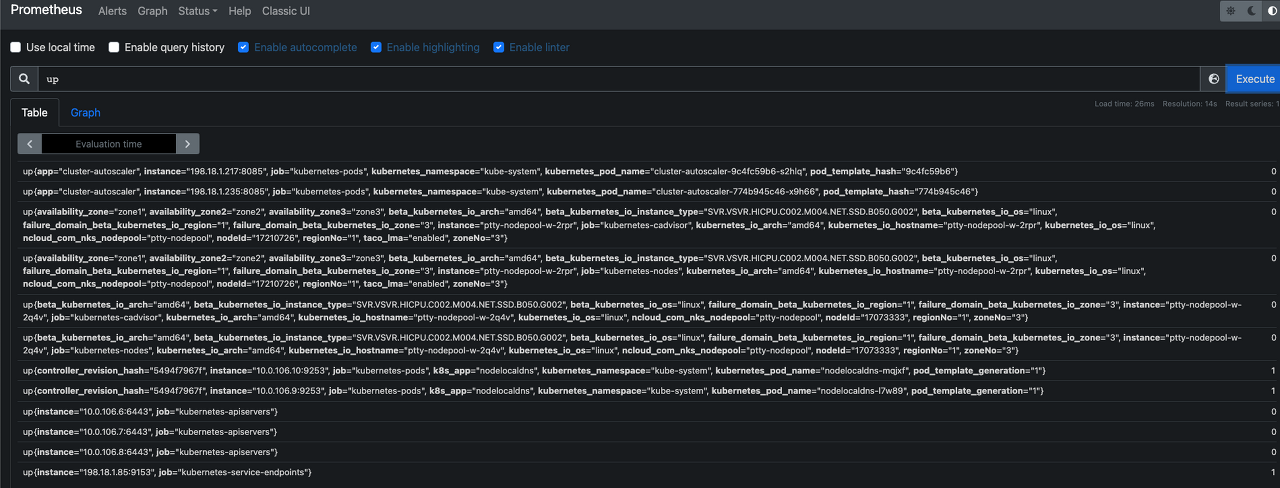This screenshot has width=1280, height=488.
Task: Select the Table tab
Action: (35, 113)
